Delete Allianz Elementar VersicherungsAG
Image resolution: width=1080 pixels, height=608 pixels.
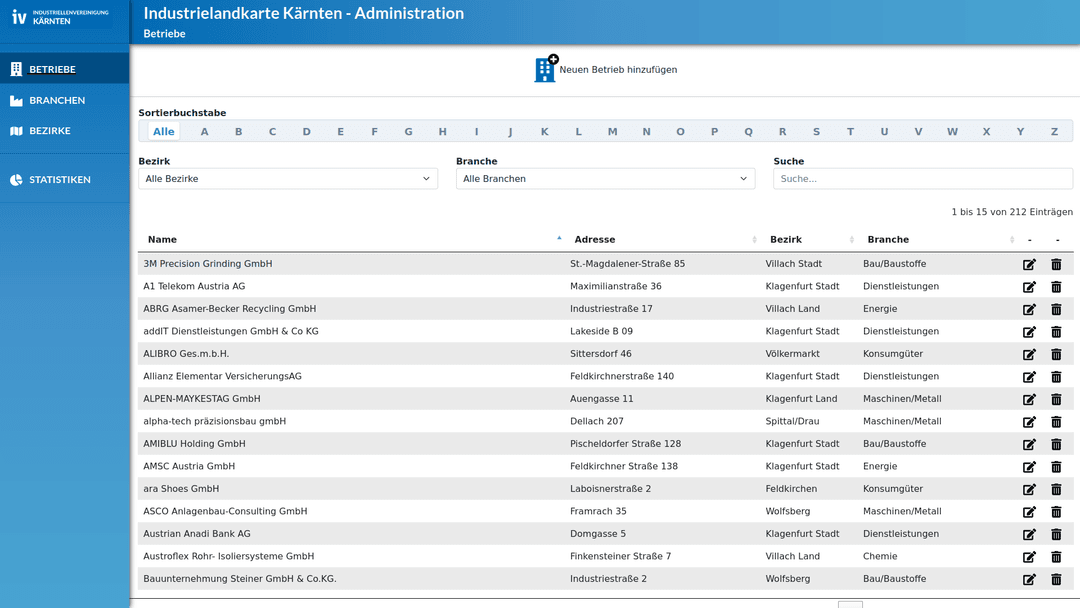(x=1056, y=377)
